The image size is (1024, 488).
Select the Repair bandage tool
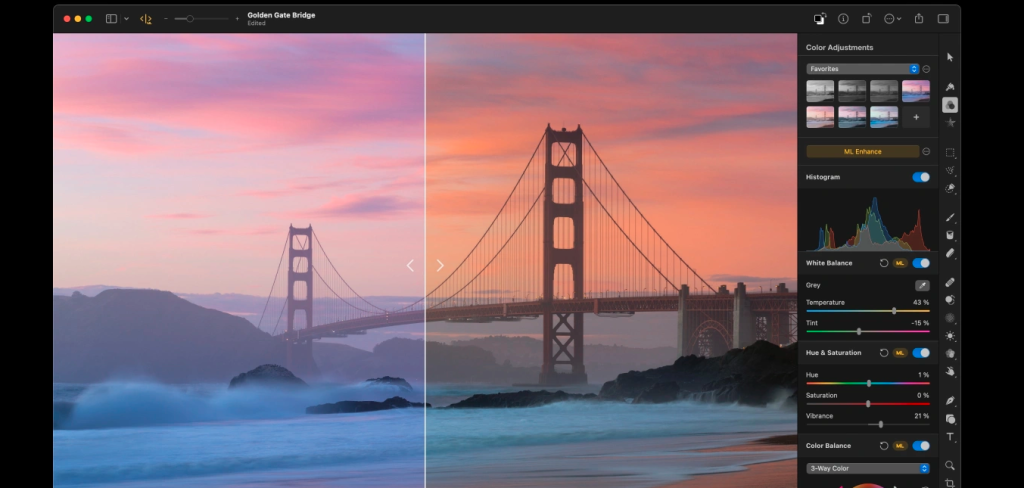click(950, 283)
